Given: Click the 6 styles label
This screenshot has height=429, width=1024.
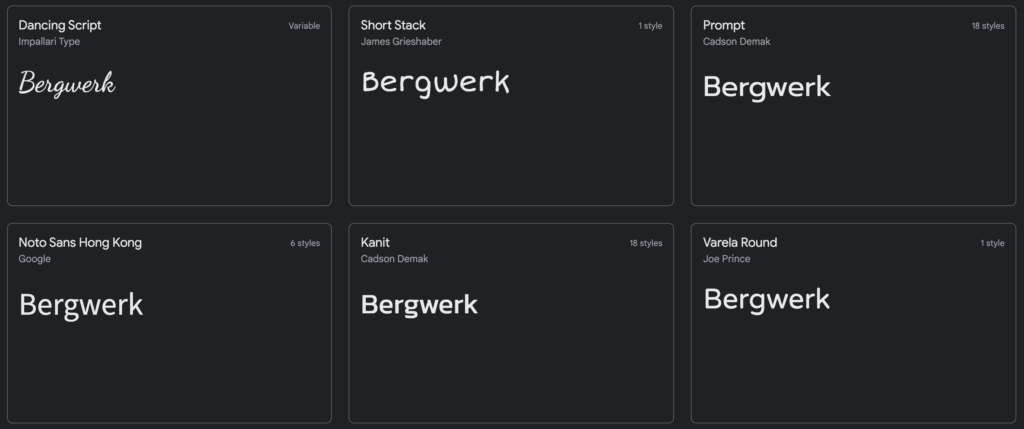Looking at the screenshot, I should [305, 243].
